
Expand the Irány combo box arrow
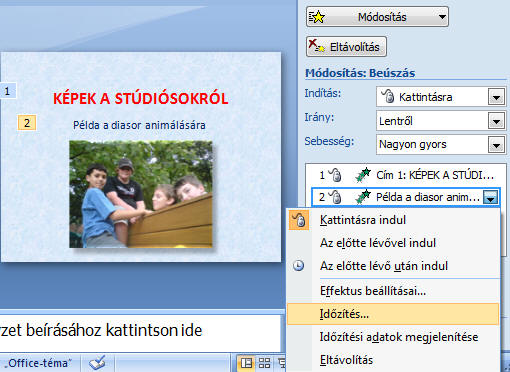[496, 121]
